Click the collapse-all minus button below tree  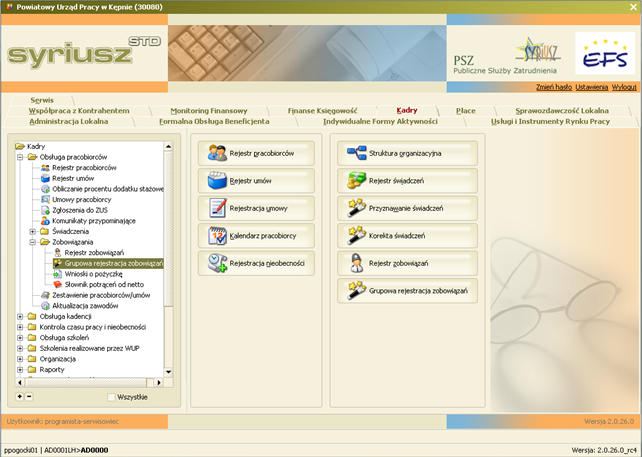29,396
